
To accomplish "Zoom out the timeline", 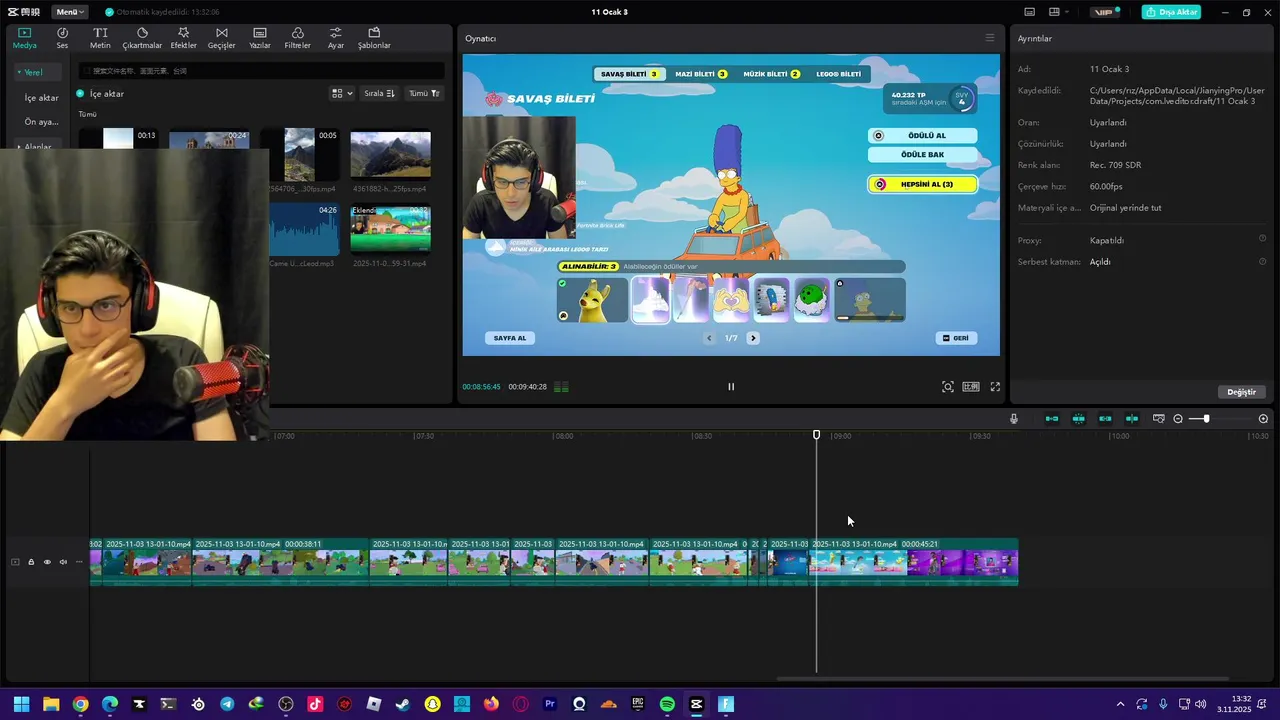I will 1178,419.
